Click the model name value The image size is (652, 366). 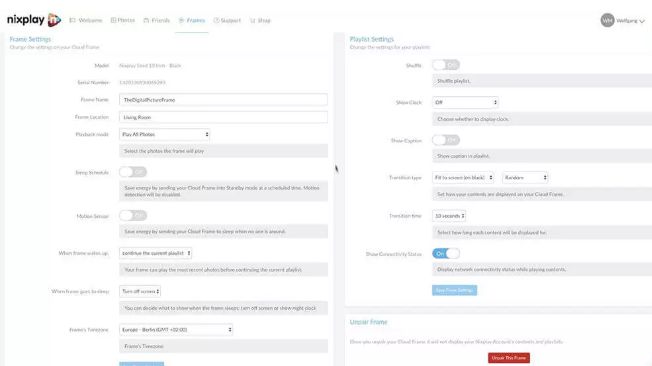[150, 65]
